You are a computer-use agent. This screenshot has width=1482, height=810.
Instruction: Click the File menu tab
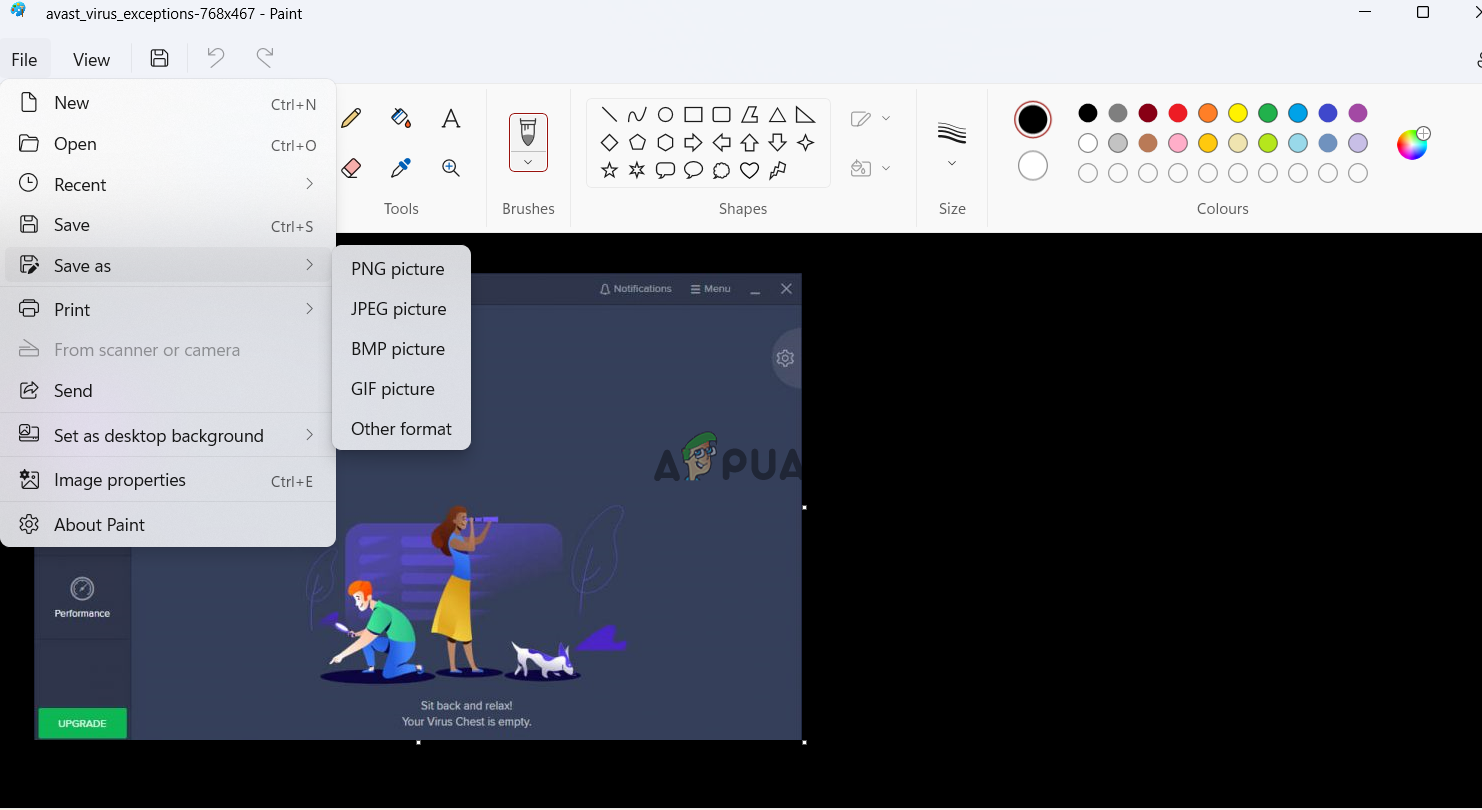tap(24, 60)
